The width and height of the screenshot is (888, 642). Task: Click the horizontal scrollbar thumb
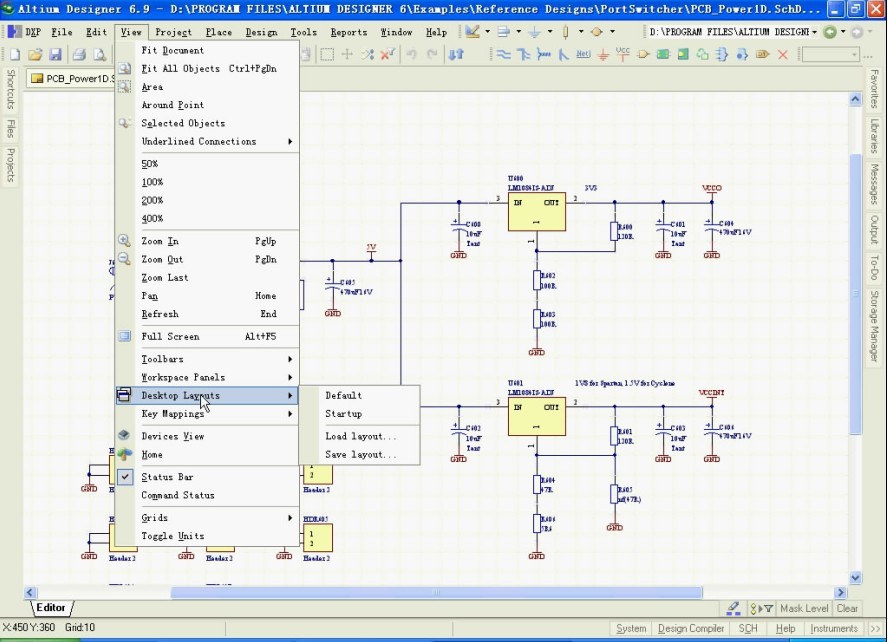(x=436, y=592)
